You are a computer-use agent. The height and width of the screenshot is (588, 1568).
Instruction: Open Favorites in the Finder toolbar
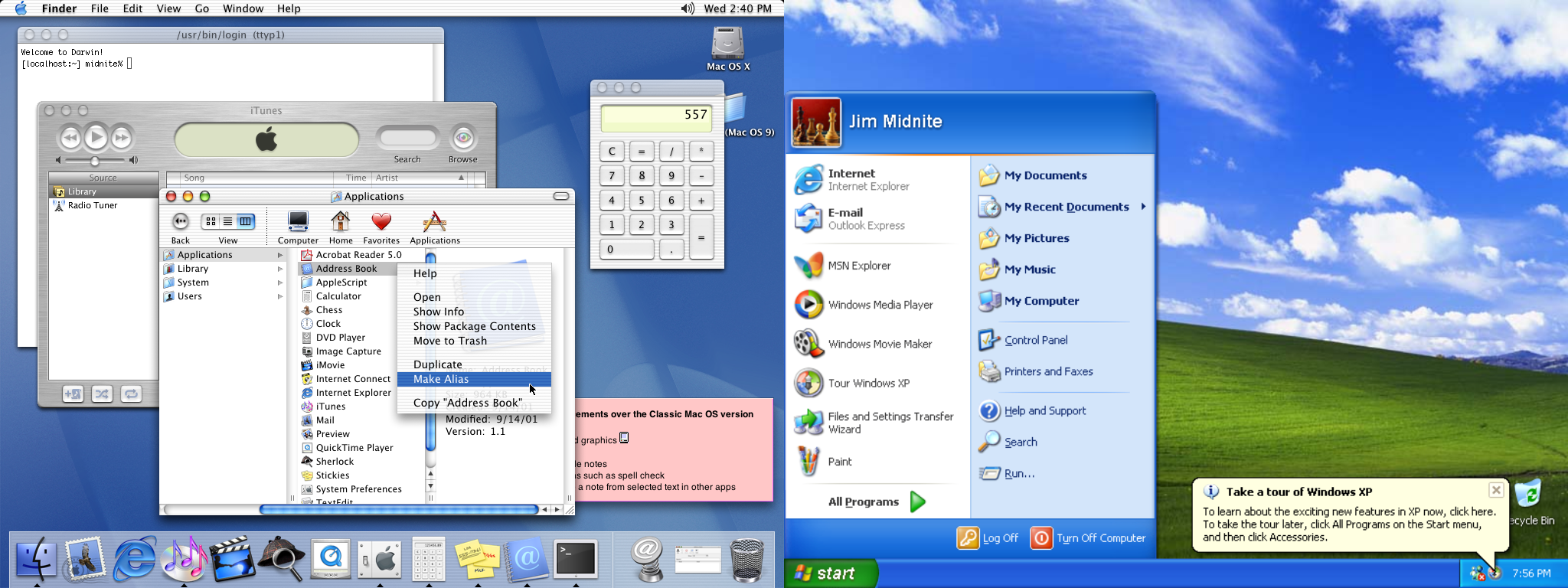pyautogui.click(x=381, y=227)
